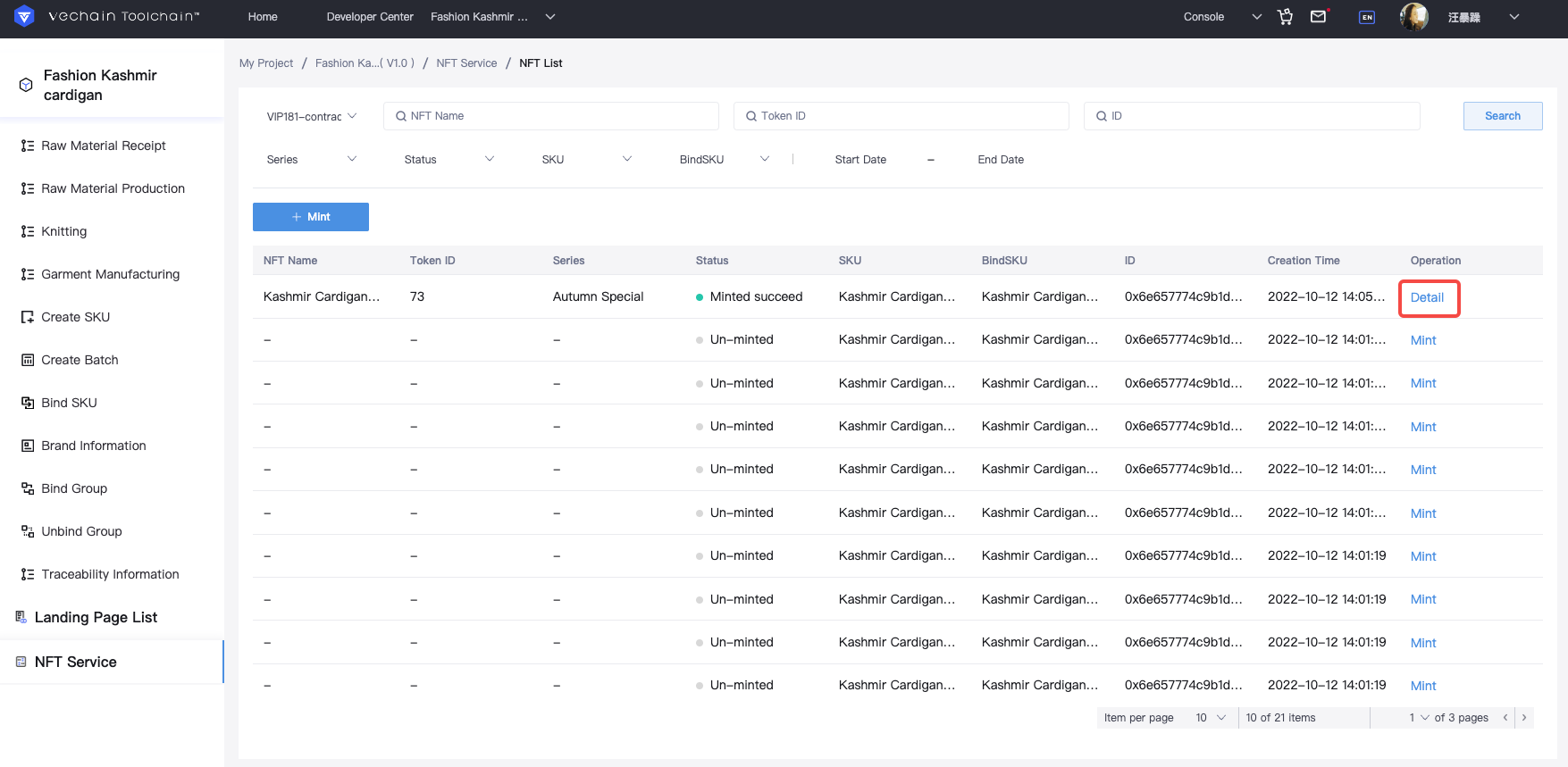Open the user avatar profile picture
Screen dimensions: 1568x767
pyautogui.click(x=1414, y=16)
